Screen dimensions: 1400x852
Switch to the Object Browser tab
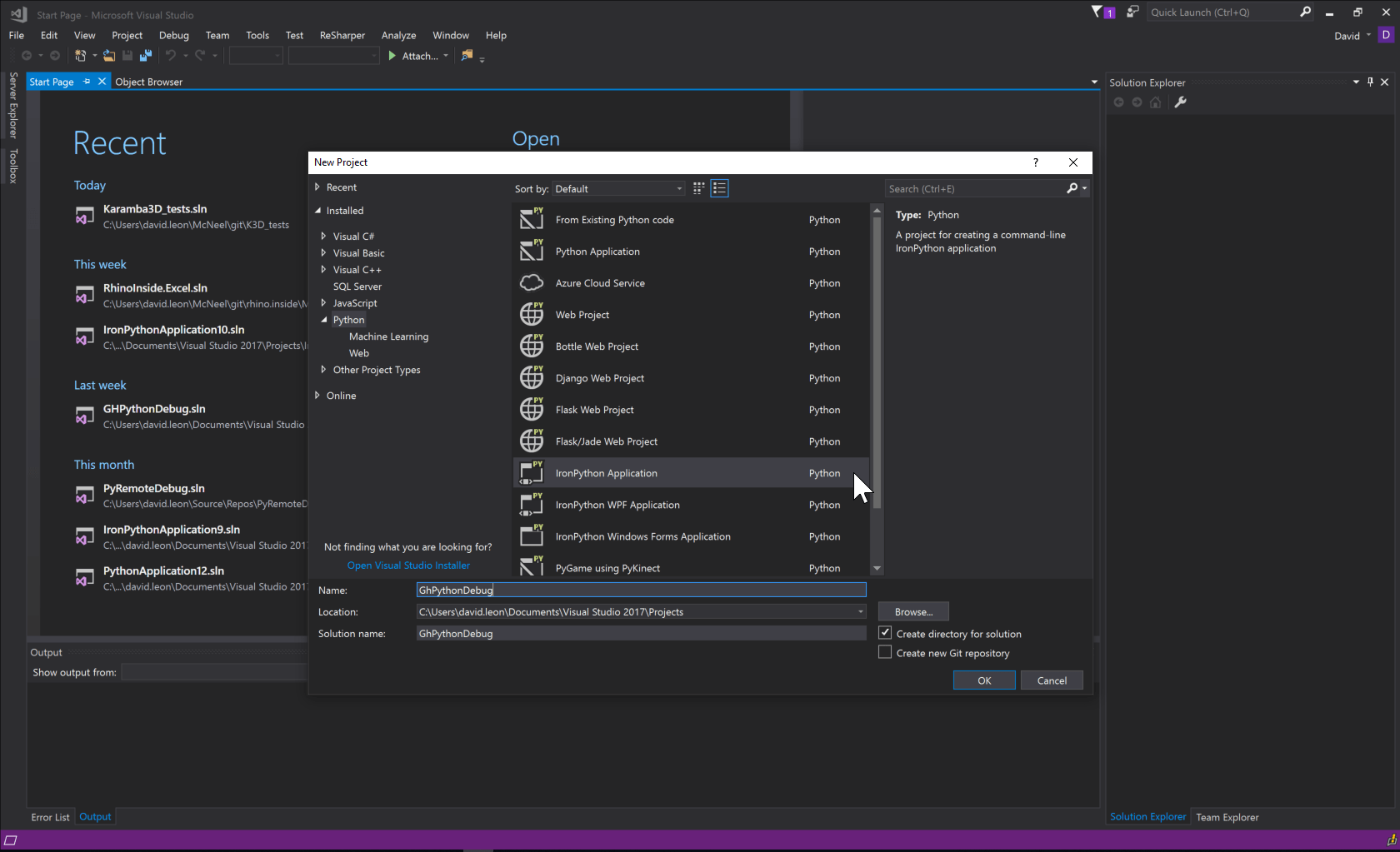point(148,82)
